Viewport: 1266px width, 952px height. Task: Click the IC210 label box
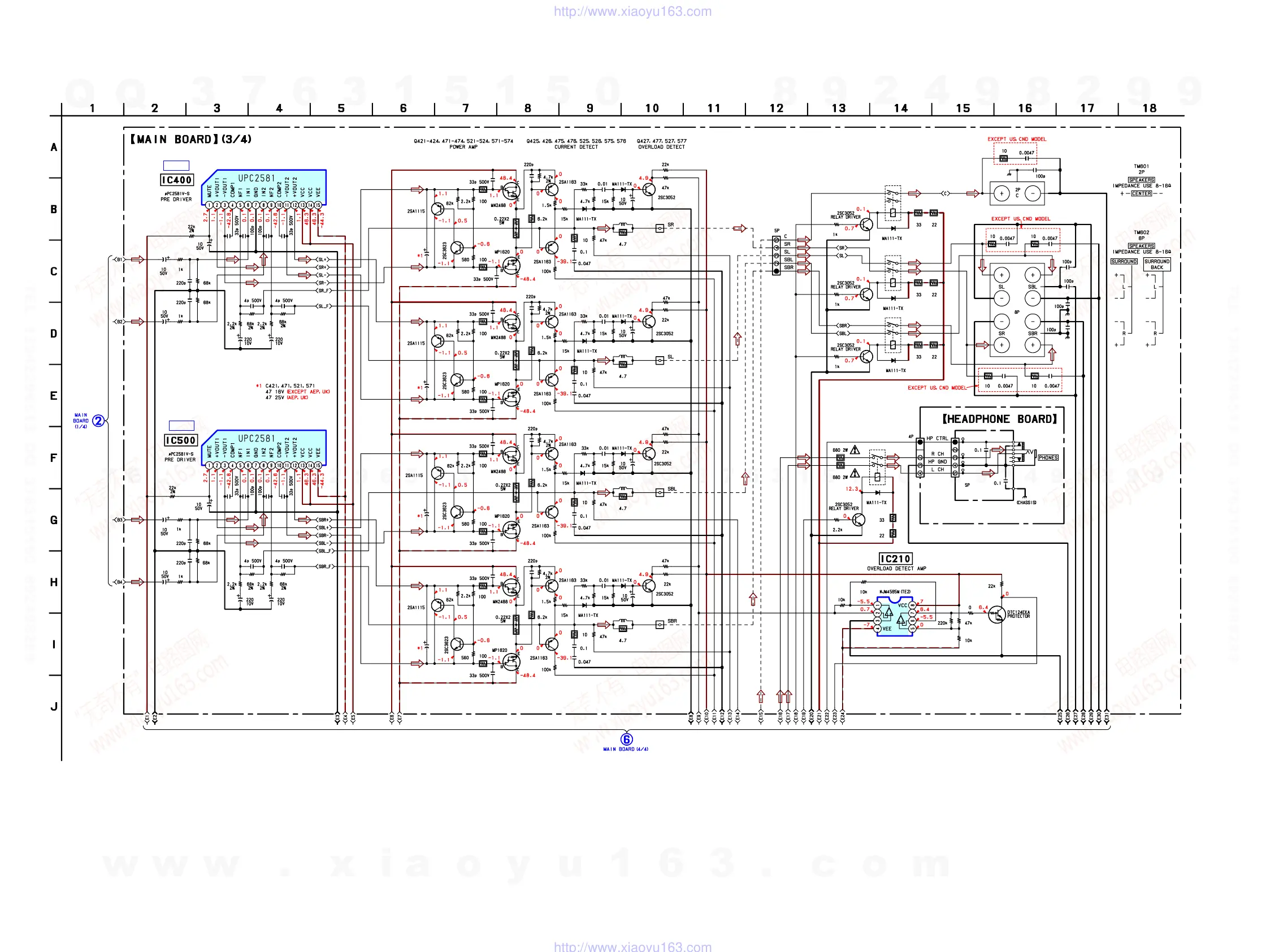point(895,559)
